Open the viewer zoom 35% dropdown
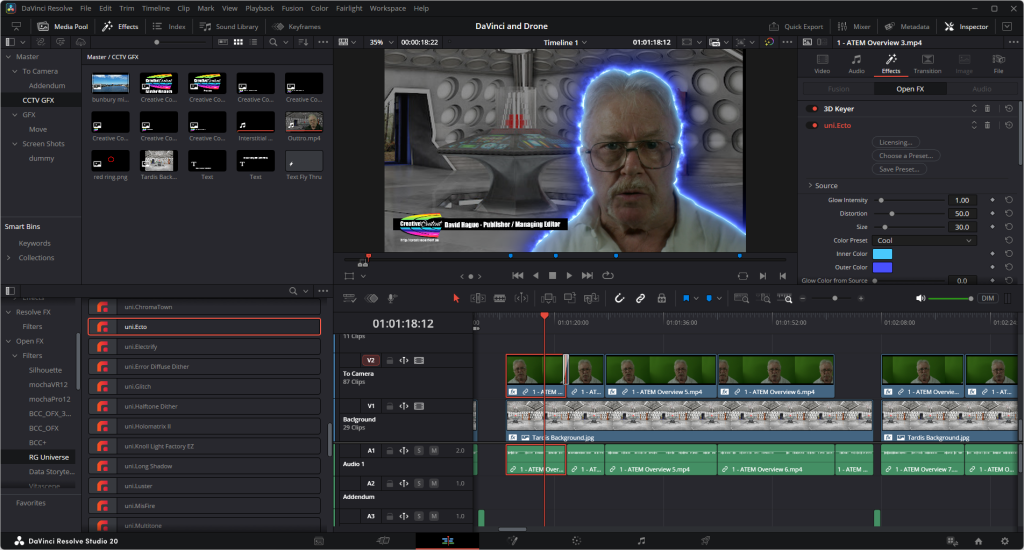Viewport: 1024px width, 550px height. click(382, 42)
